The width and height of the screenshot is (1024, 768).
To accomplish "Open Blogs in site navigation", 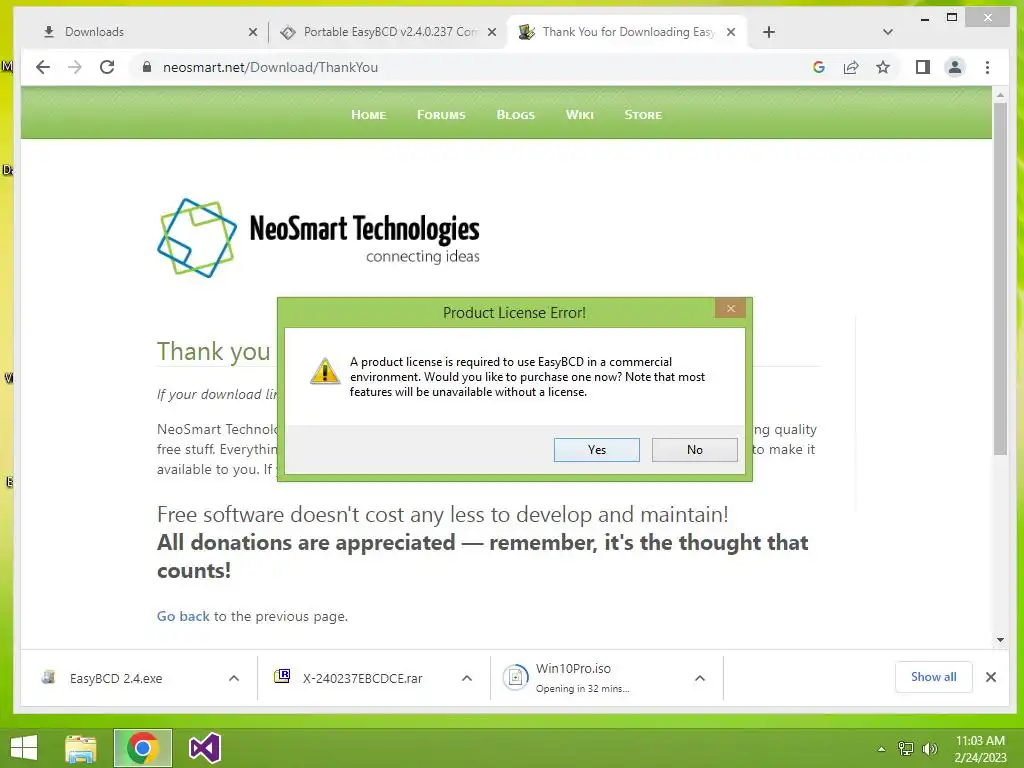I will tap(515, 115).
